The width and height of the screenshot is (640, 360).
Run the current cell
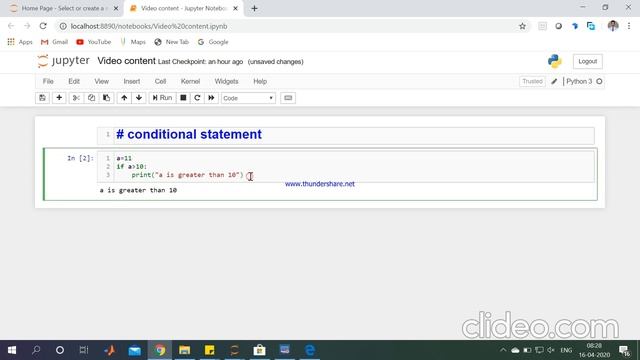(162, 98)
